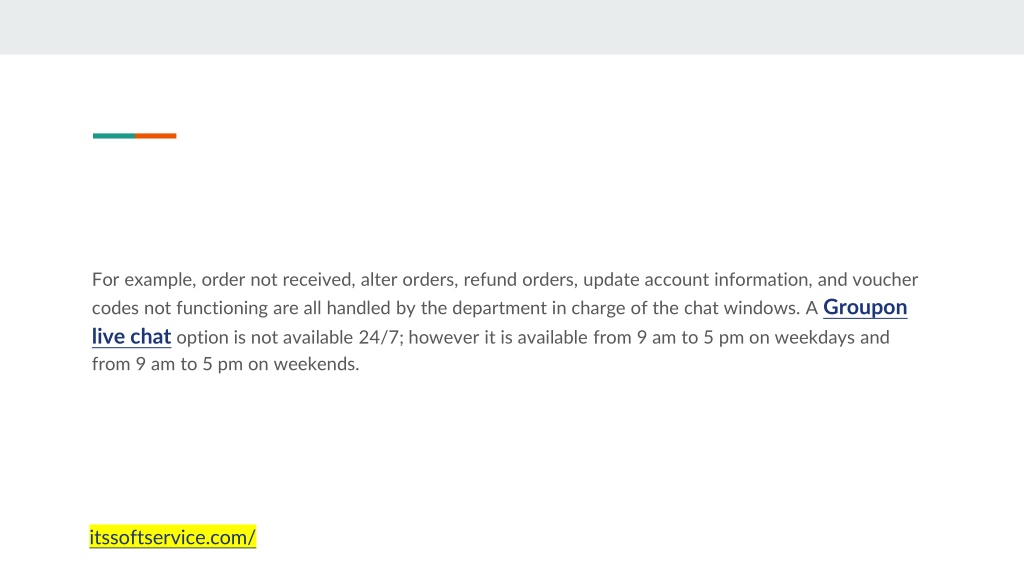Click the orange segment of accent bar
The width and height of the screenshot is (1024, 576).
(155, 136)
